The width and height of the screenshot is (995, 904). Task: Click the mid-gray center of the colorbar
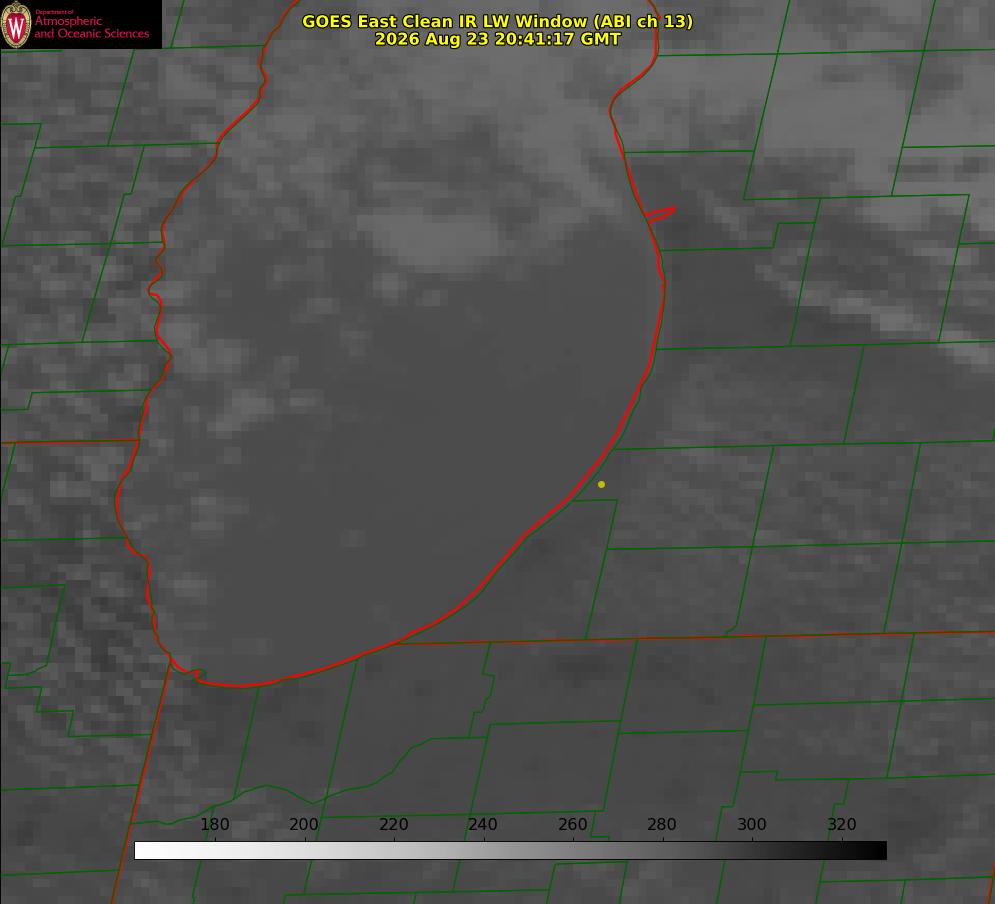[510, 851]
